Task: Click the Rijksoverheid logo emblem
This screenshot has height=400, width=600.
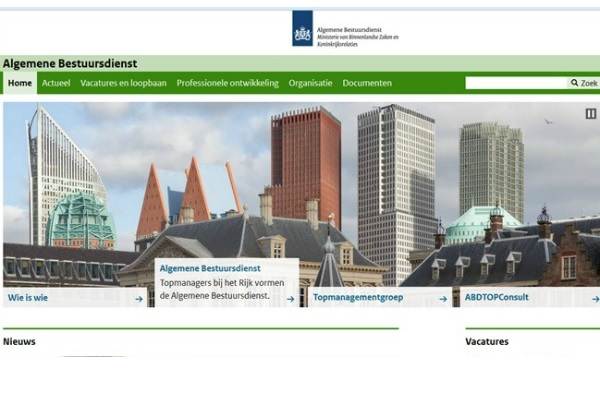Action: tap(302, 28)
